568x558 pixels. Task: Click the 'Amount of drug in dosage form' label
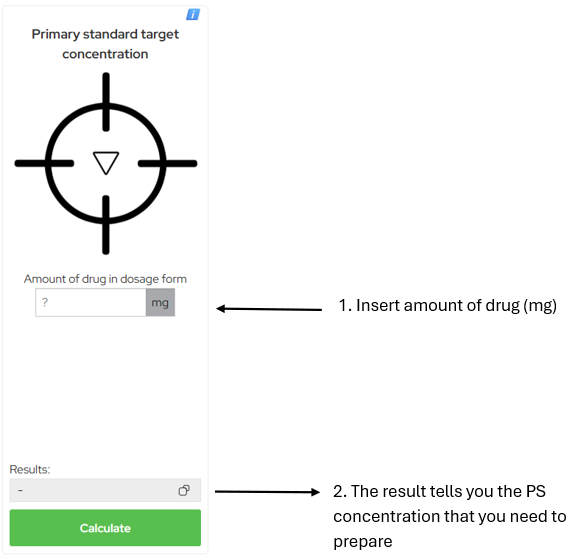105,279
